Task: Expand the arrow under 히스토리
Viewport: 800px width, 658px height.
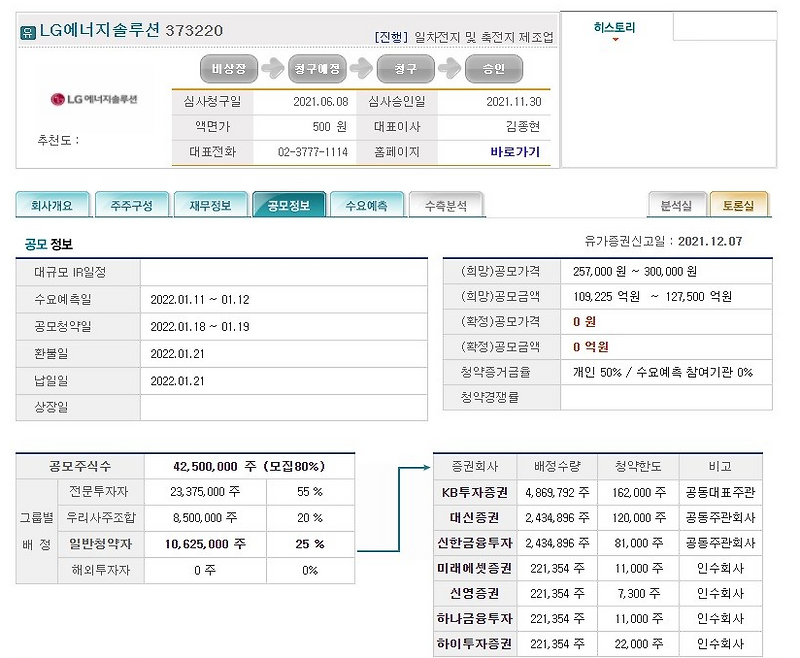Action: tap(615, 40)
